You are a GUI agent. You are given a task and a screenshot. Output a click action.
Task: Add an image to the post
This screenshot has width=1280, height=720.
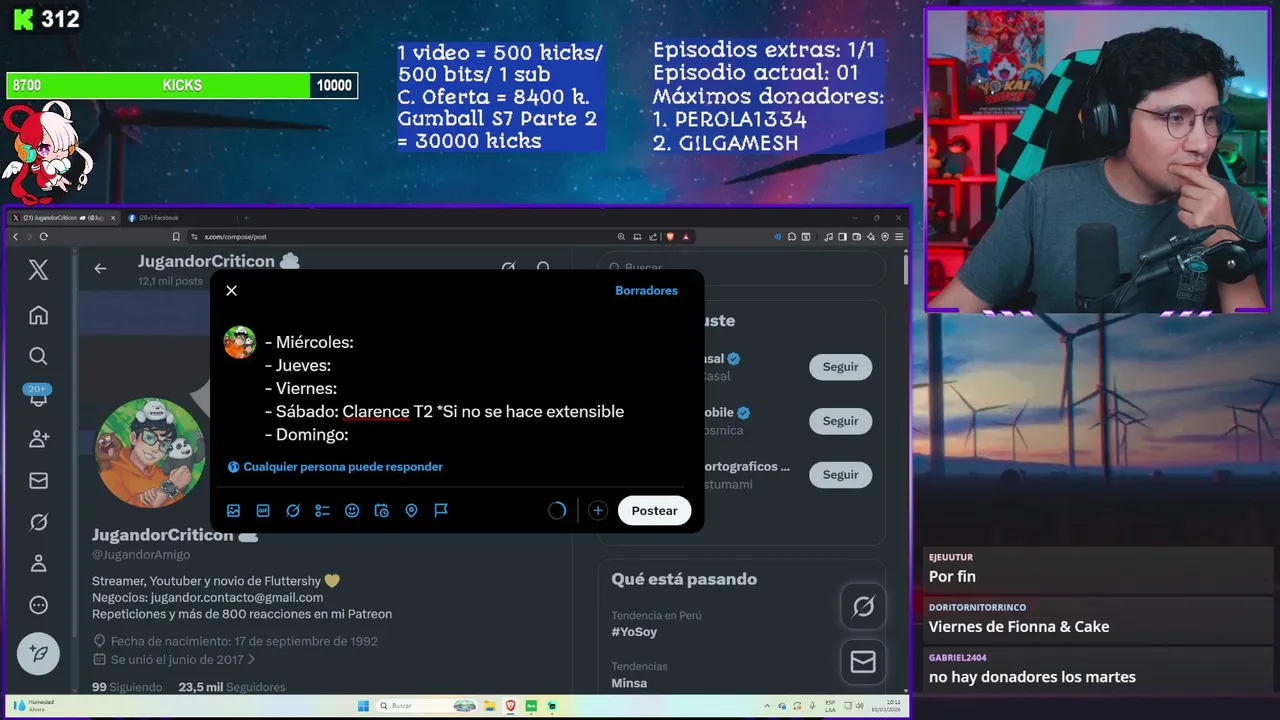pos(233,511)
